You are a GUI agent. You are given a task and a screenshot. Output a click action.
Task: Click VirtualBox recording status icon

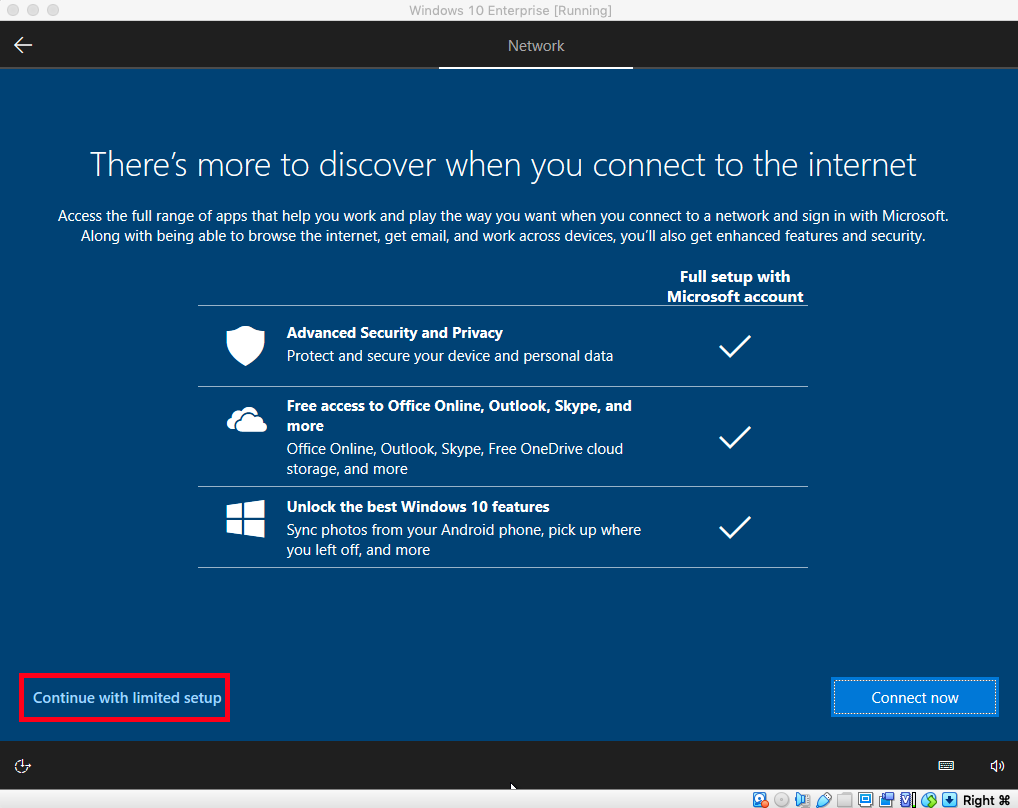[x=886, y=800]
